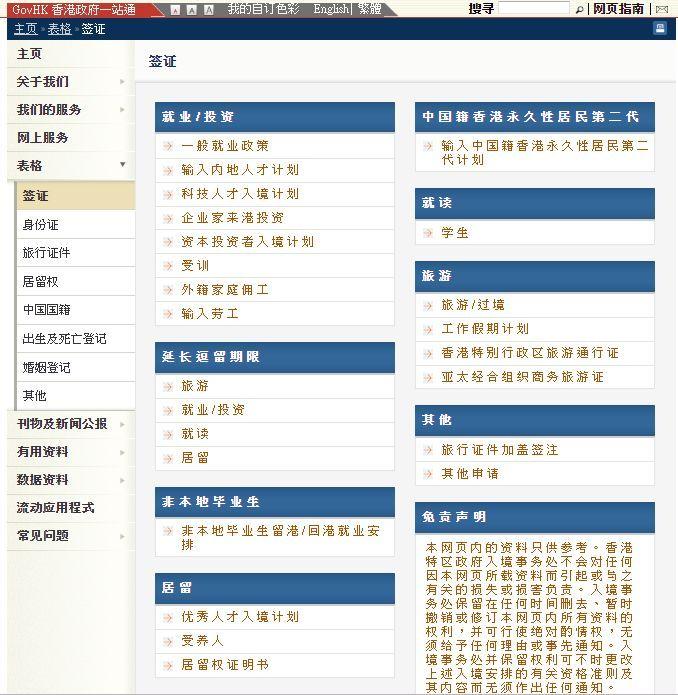Open the email envelope icon
This screenshot has height=695, width=678.
pos(662,9)
